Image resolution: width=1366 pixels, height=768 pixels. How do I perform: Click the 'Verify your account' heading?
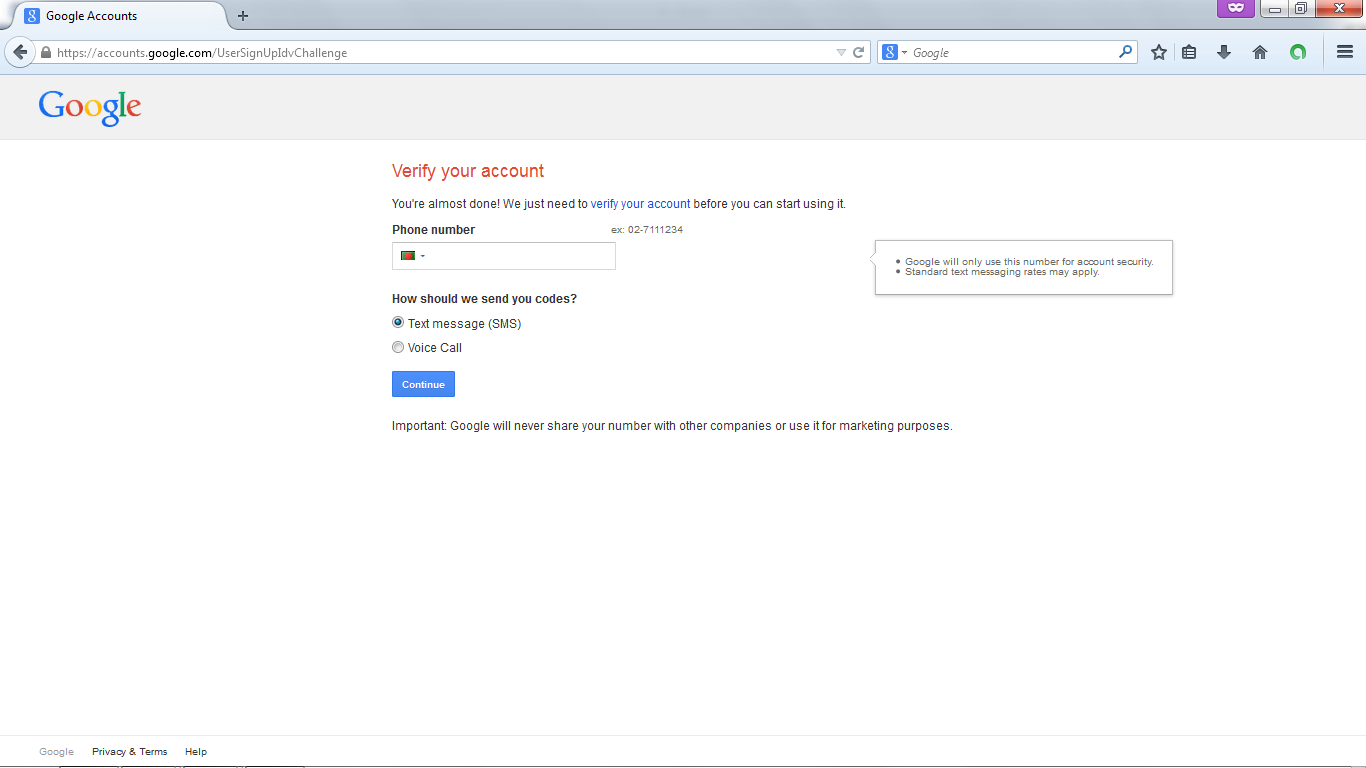[468, 171]
